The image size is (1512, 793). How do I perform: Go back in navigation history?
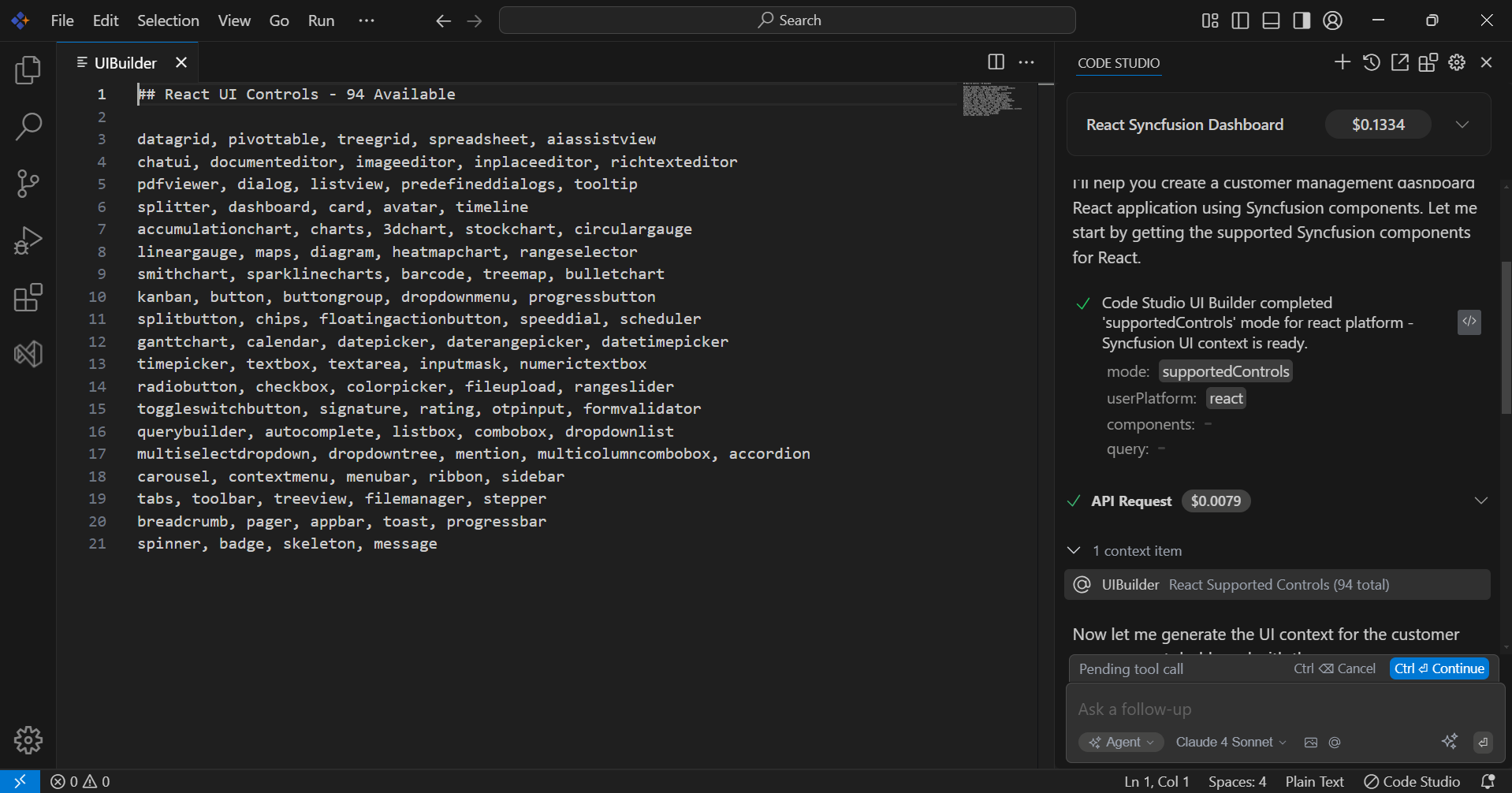(x=443, y=20)
